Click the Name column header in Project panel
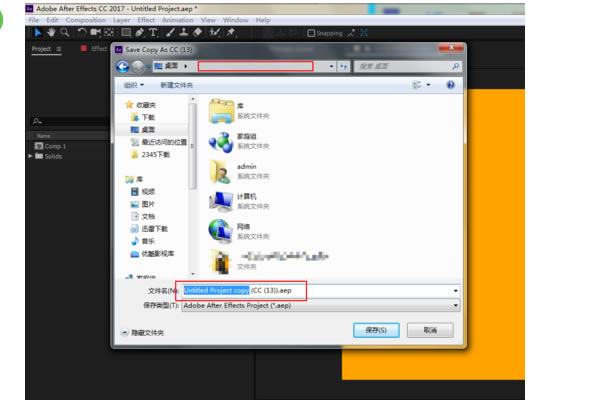This screenshot has width=600, height=400. click(44, 136)
